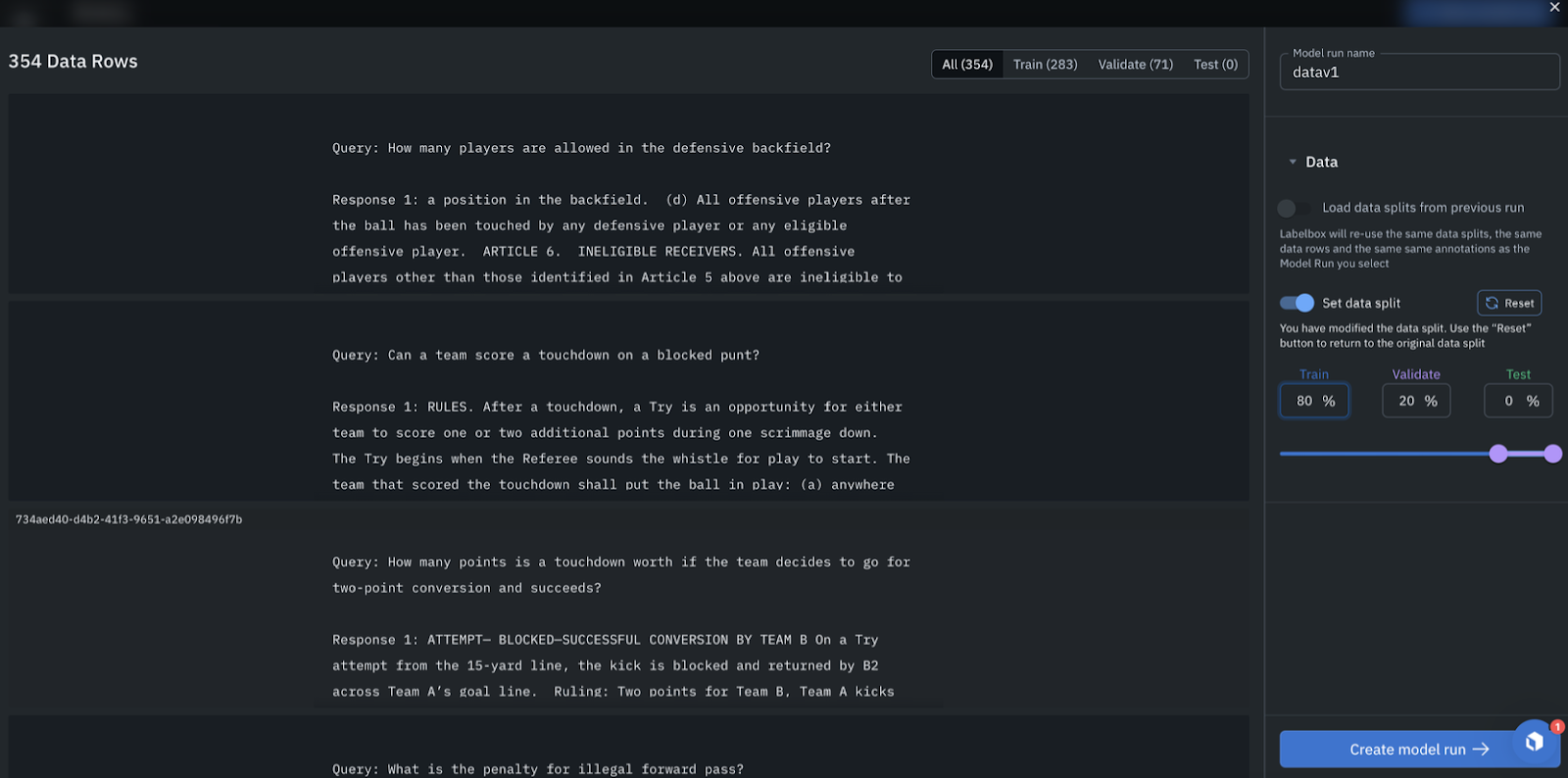
Task: Show the All (354) data rows tab
Action: pos(967,65)
